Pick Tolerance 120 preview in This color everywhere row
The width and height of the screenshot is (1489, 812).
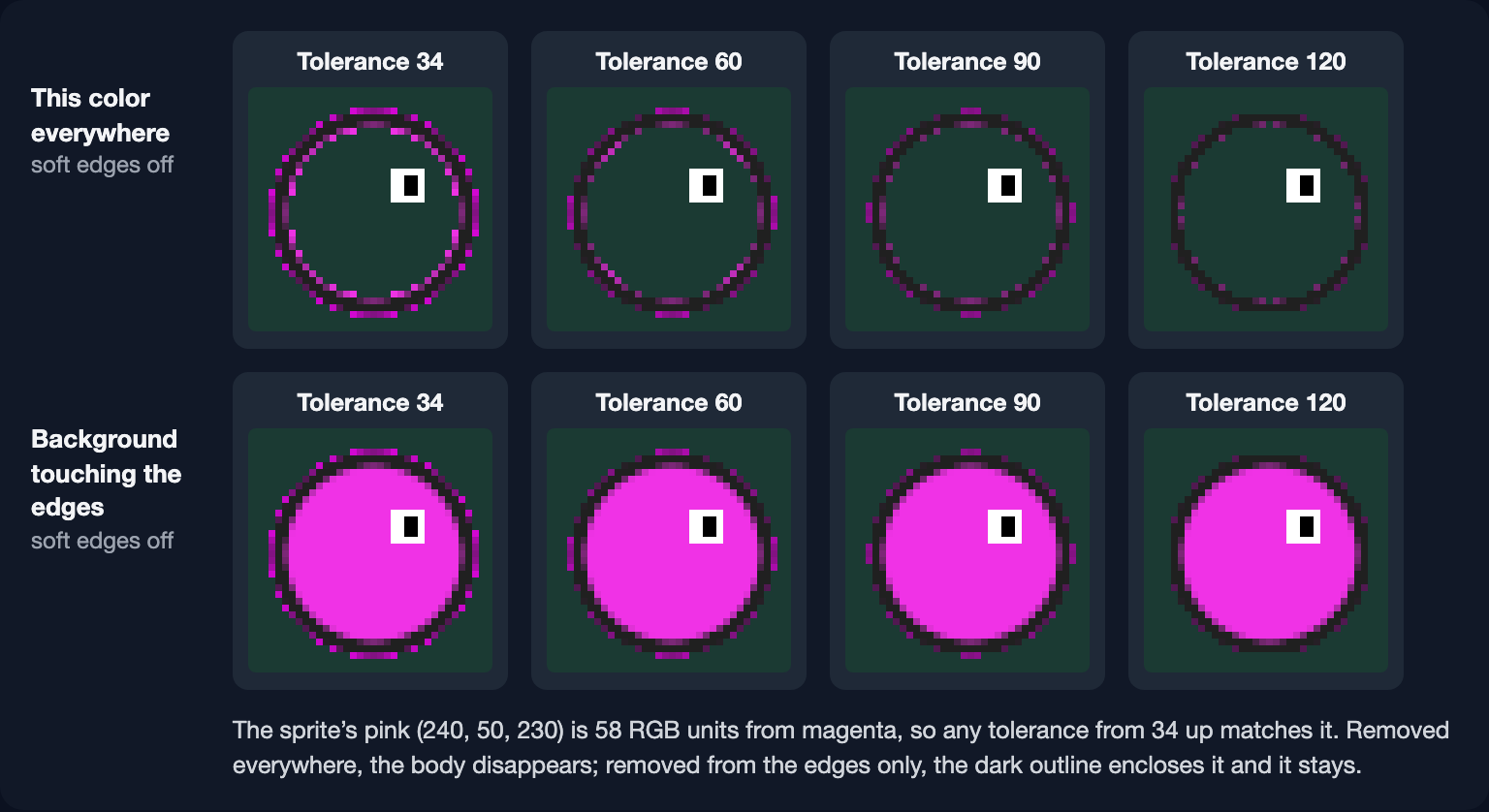[1266, 209]
